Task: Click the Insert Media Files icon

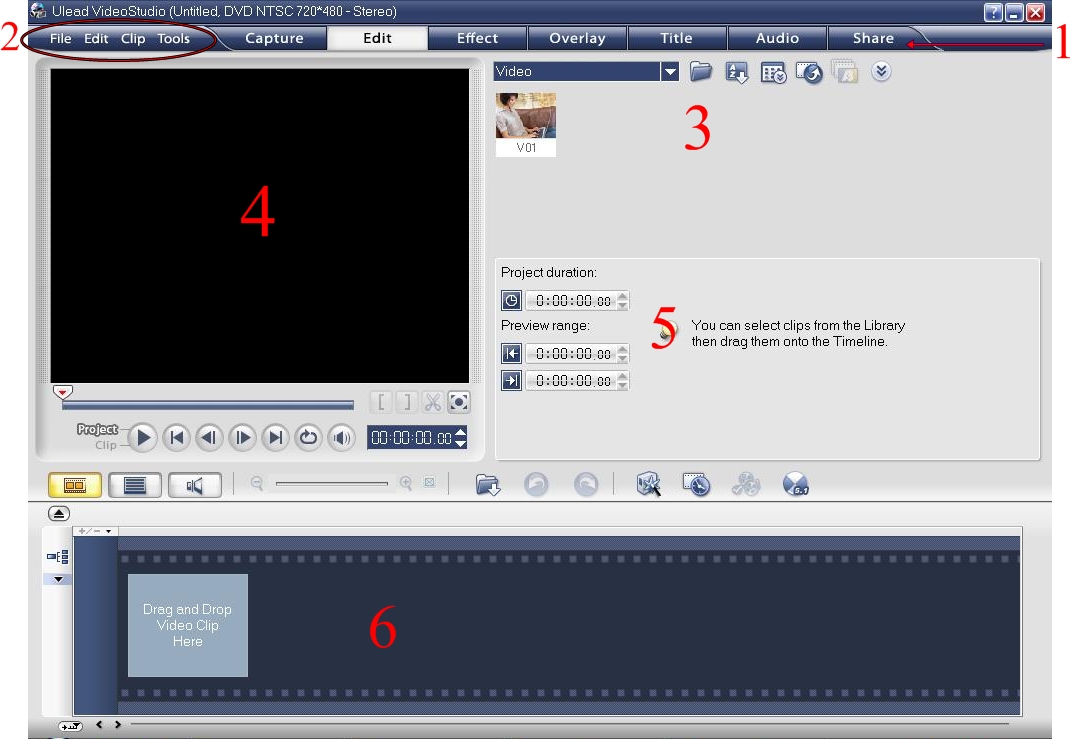Action: pos(488,484)
